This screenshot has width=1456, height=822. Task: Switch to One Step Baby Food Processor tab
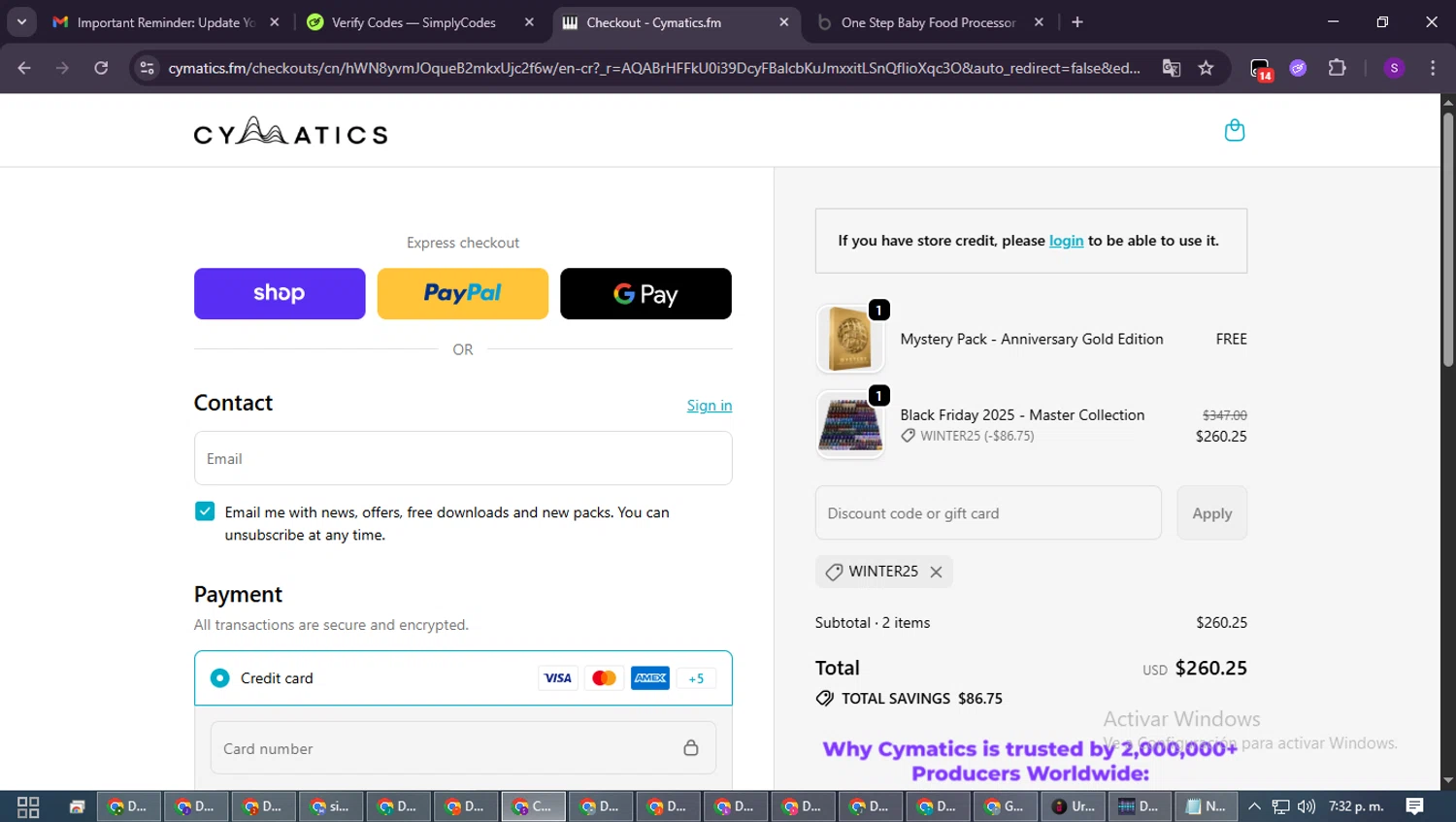coord(929,22)
